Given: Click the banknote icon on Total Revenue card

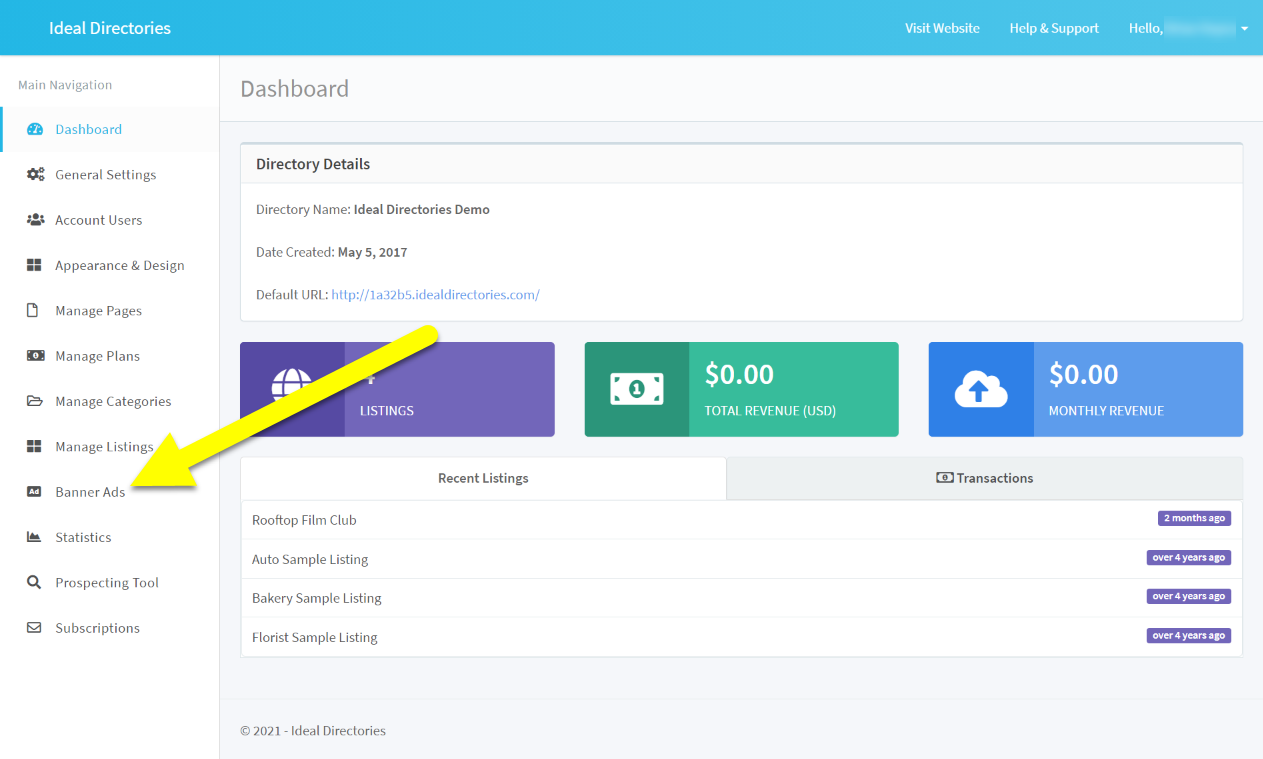Looking at the screenshot, I should (x=637, y=389).
